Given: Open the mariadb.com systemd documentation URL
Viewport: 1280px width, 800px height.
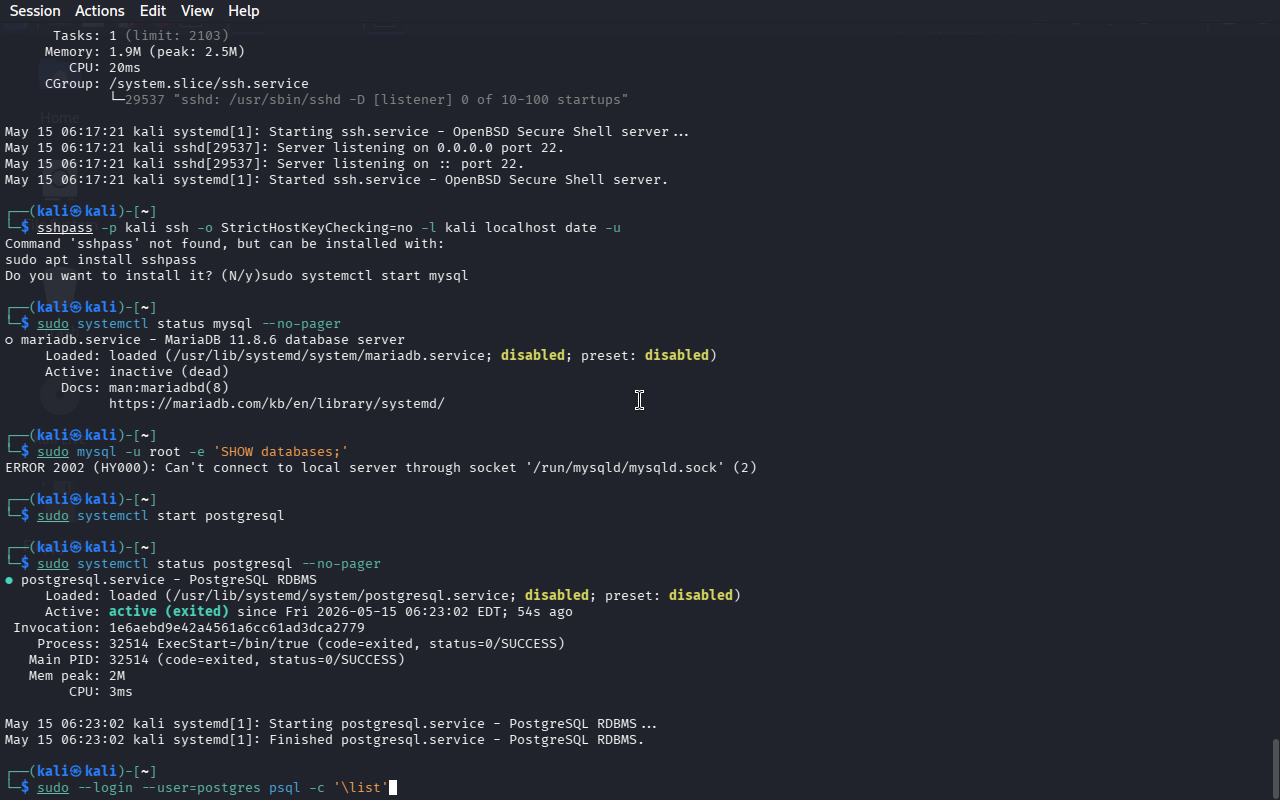Looking at the screenshot, I should pos(277,404).
